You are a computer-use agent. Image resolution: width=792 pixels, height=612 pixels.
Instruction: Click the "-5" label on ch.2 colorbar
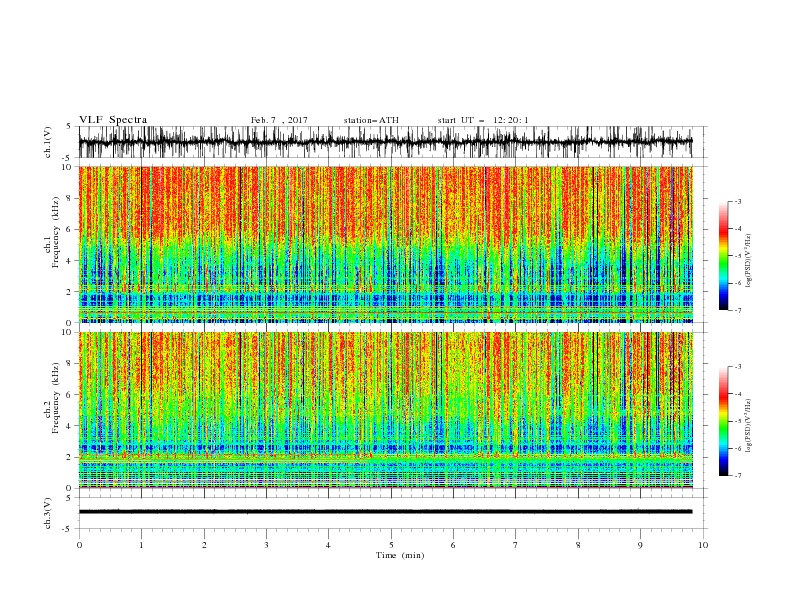(x=738, y=421)
